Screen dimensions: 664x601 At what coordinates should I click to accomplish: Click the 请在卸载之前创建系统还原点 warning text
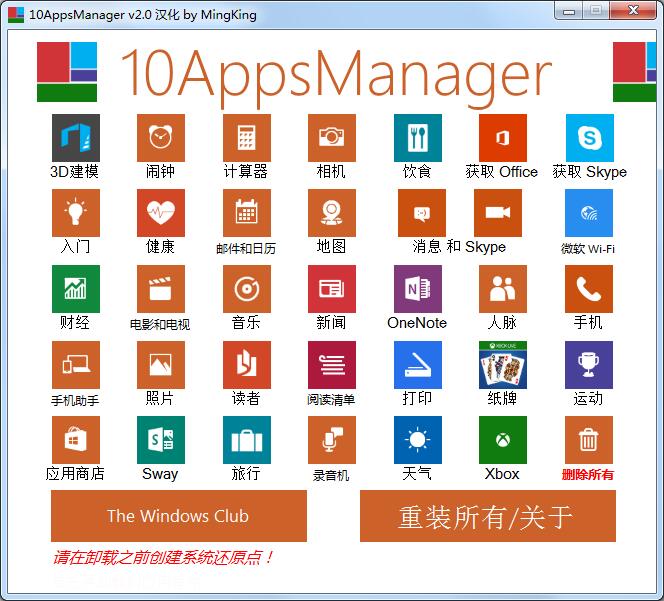click(163, 557)
